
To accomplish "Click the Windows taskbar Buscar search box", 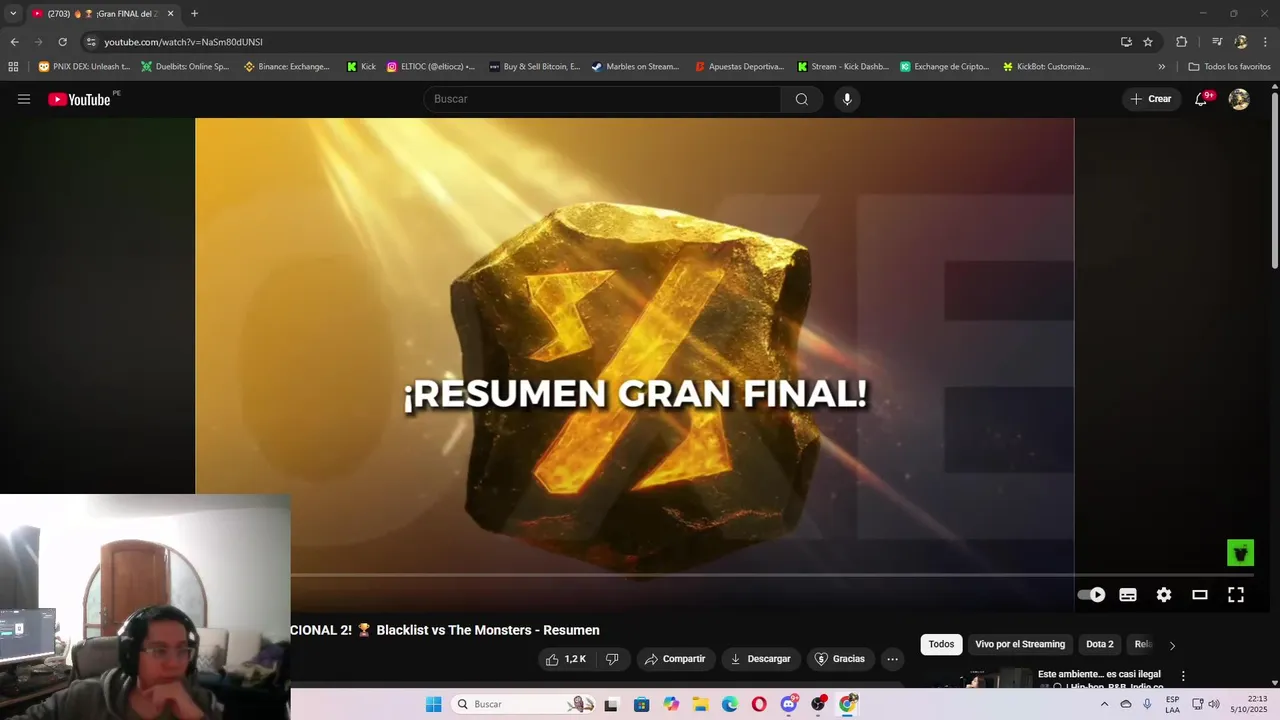I will 523,704.
